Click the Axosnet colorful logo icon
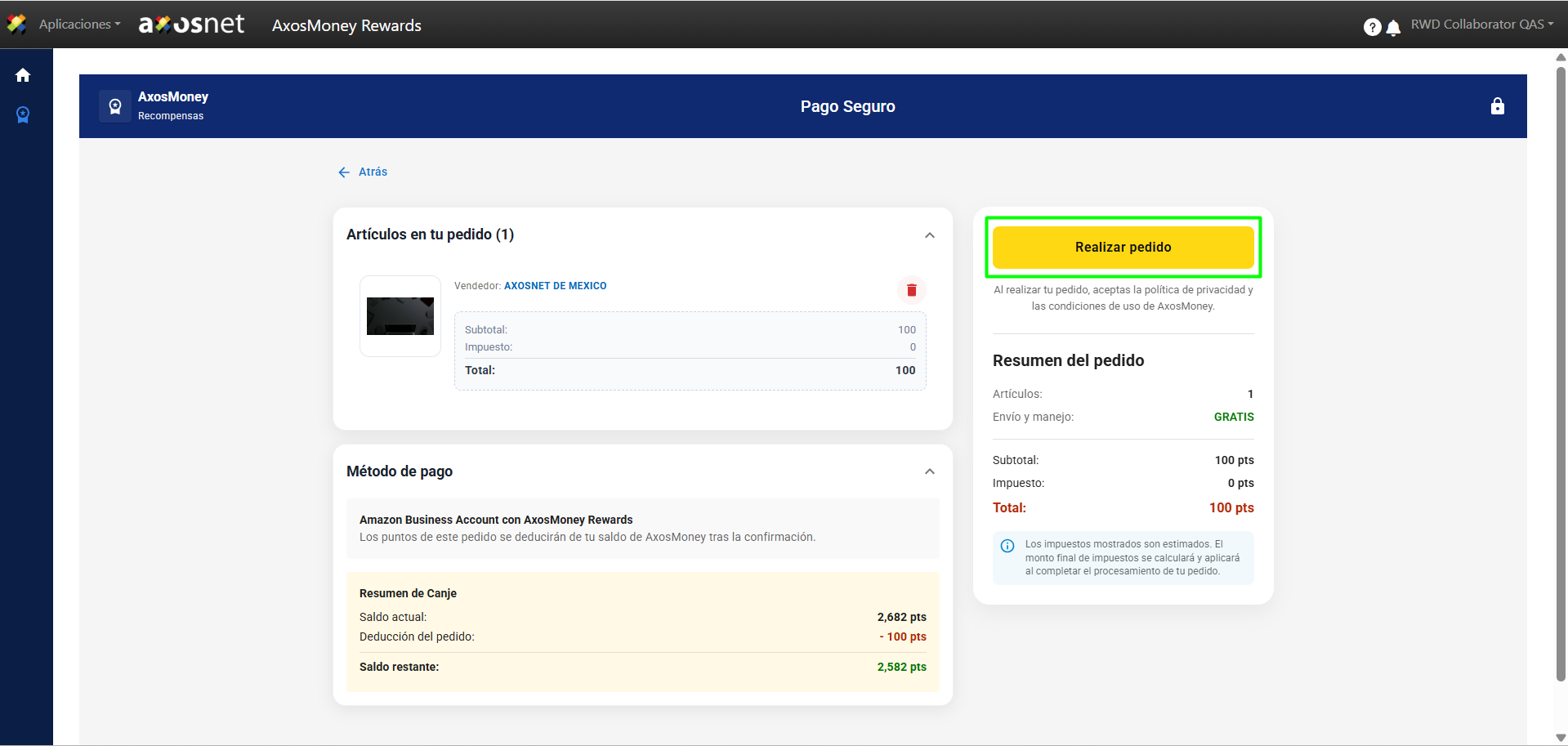This screenshot has height=746, width=1568. tap(16, 25)
